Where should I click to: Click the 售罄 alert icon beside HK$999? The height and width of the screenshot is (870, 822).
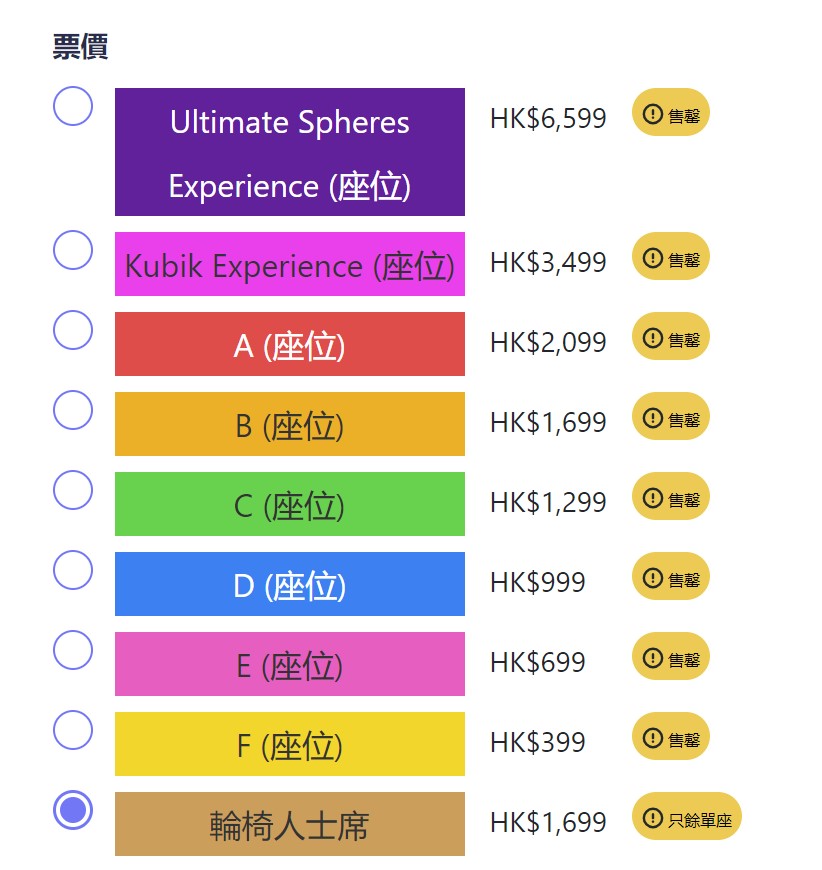click(x=653, y=578)
